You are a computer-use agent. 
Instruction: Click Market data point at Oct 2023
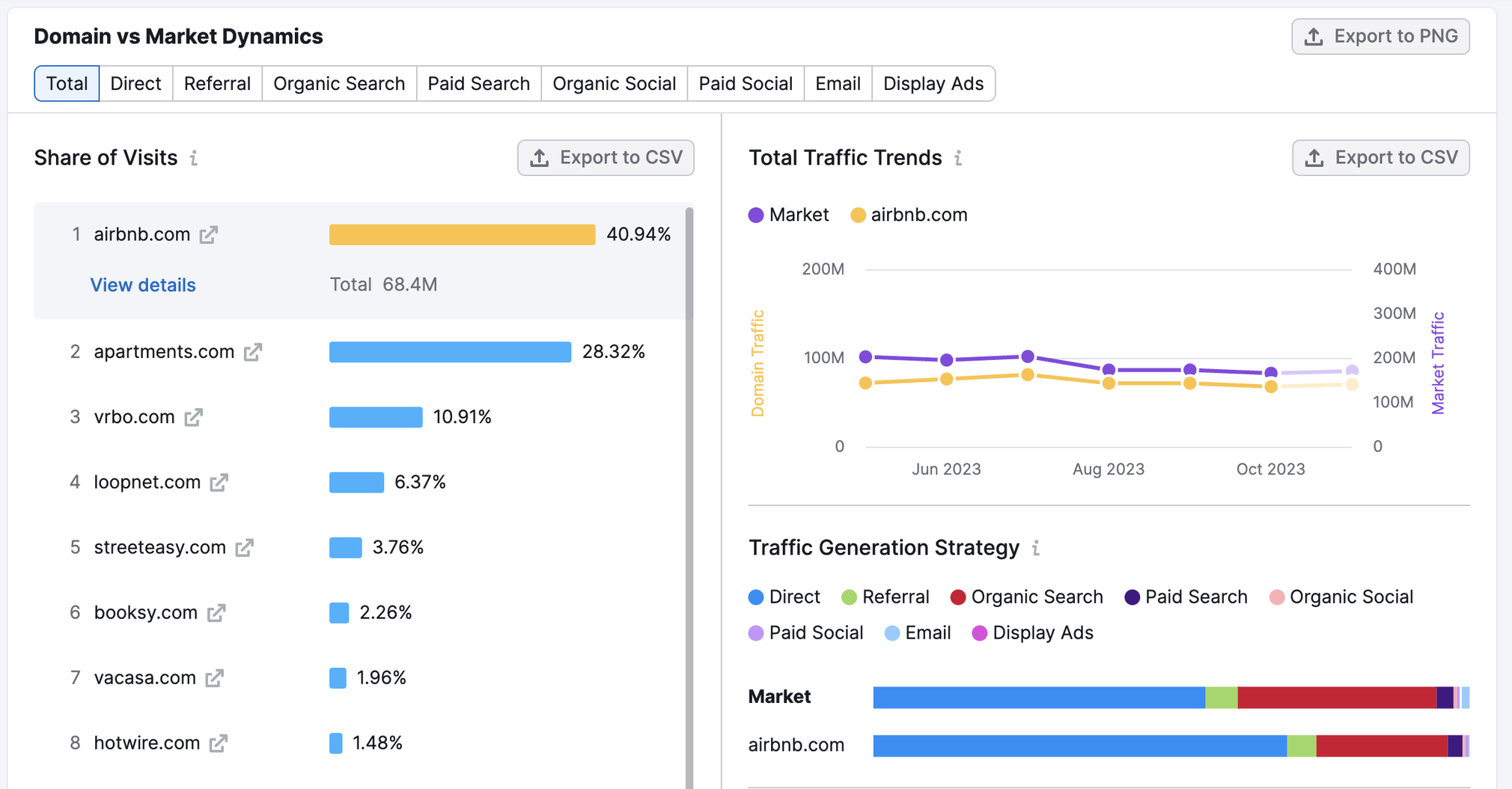1271,373
